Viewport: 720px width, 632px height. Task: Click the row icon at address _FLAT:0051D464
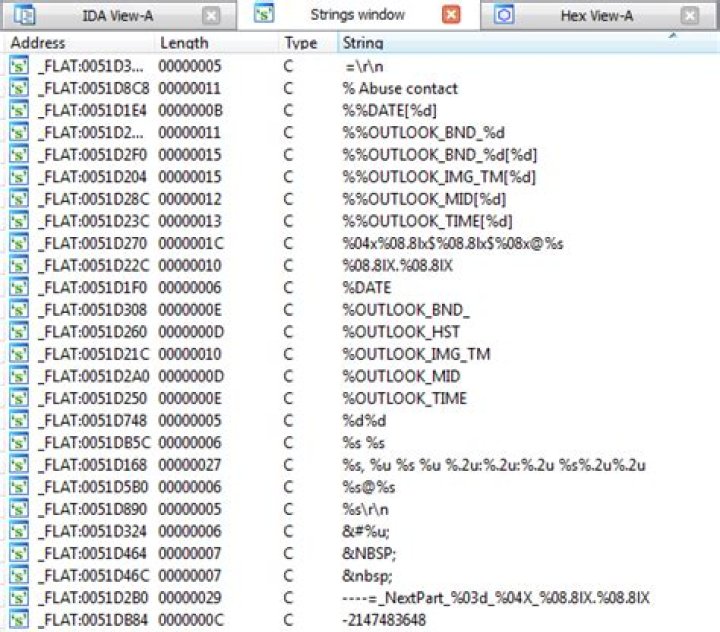coord(19,554)
